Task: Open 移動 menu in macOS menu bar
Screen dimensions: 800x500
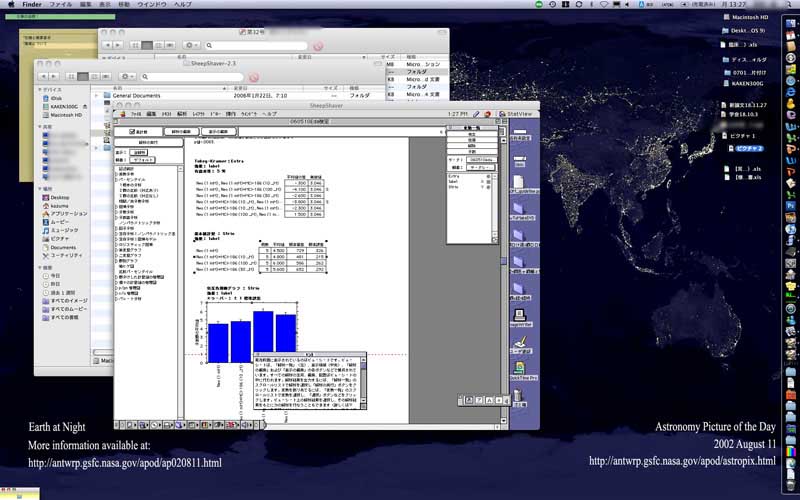Action: coord(123,4)
